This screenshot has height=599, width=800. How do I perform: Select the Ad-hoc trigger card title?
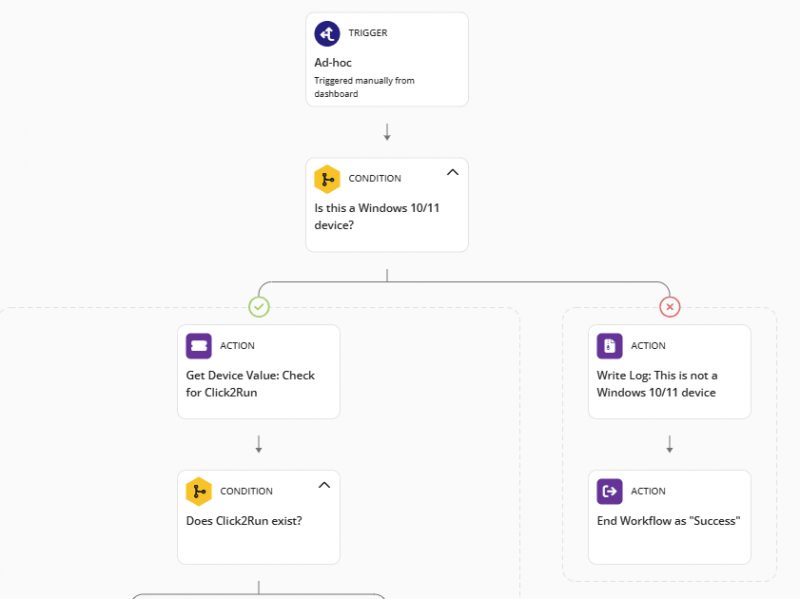333,63
